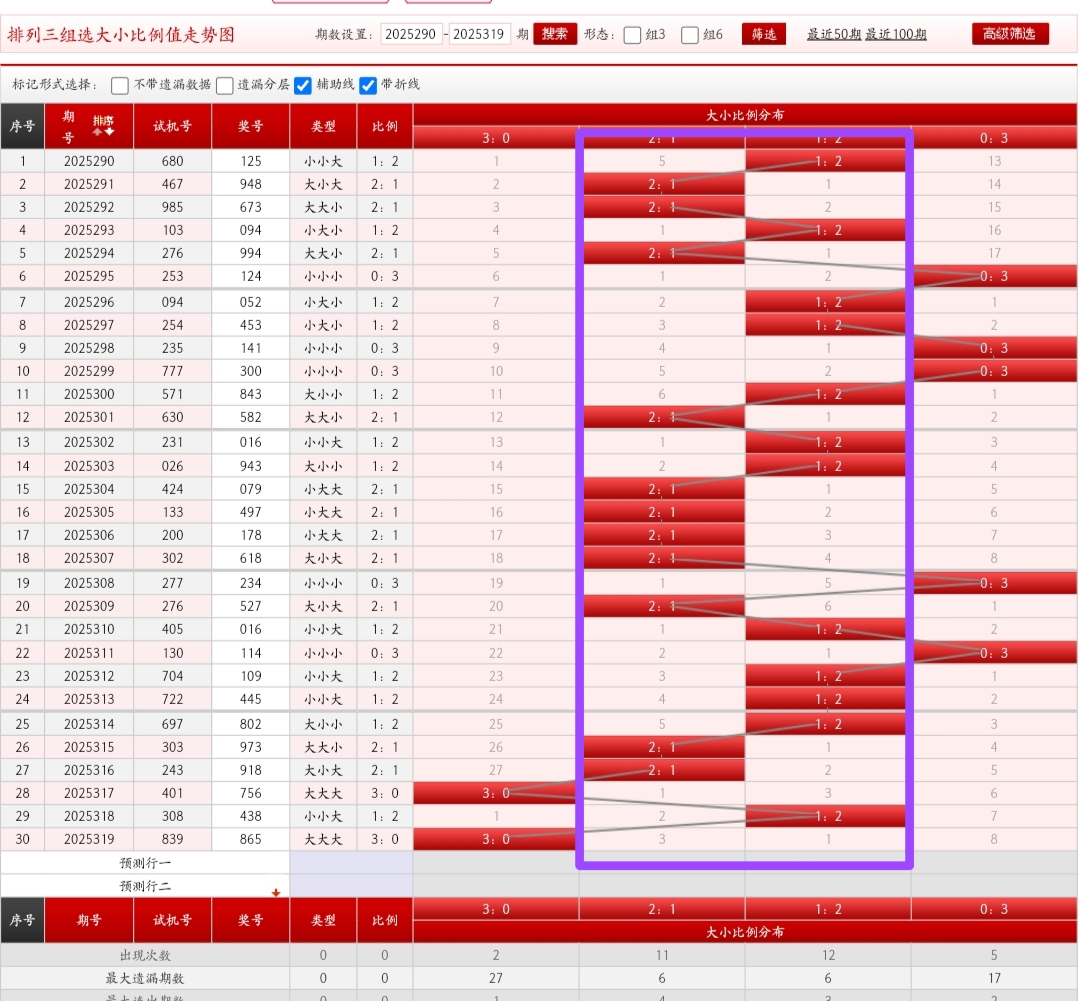Viewport: 1080px width, 1001px height.
Task: Click highlighted 0: 3 cell in row 2025295
Action: (994, 276)
